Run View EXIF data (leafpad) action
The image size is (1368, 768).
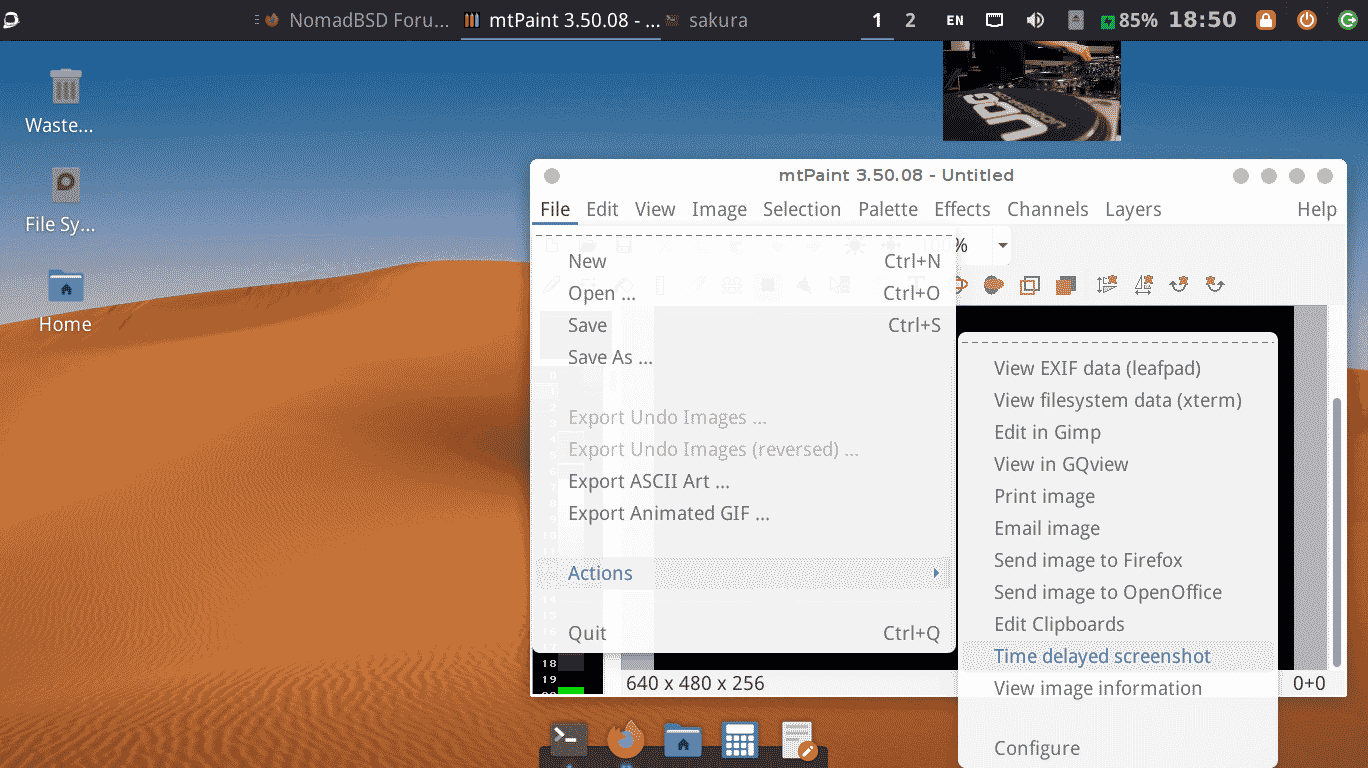pyautogui.click(x=1118, y=368)
